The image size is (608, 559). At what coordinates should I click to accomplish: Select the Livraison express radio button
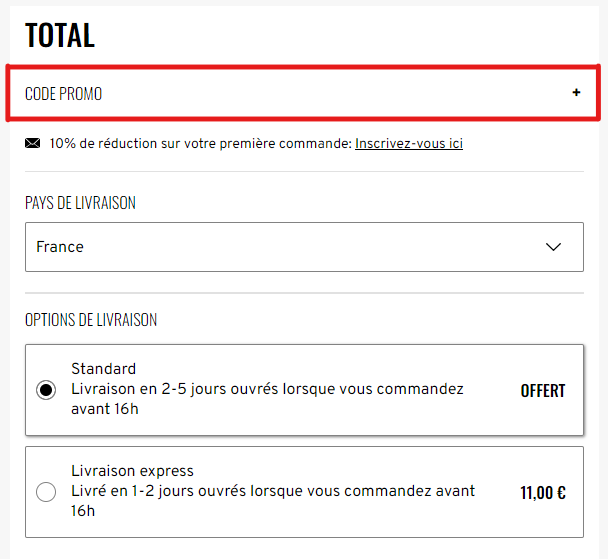46,492
